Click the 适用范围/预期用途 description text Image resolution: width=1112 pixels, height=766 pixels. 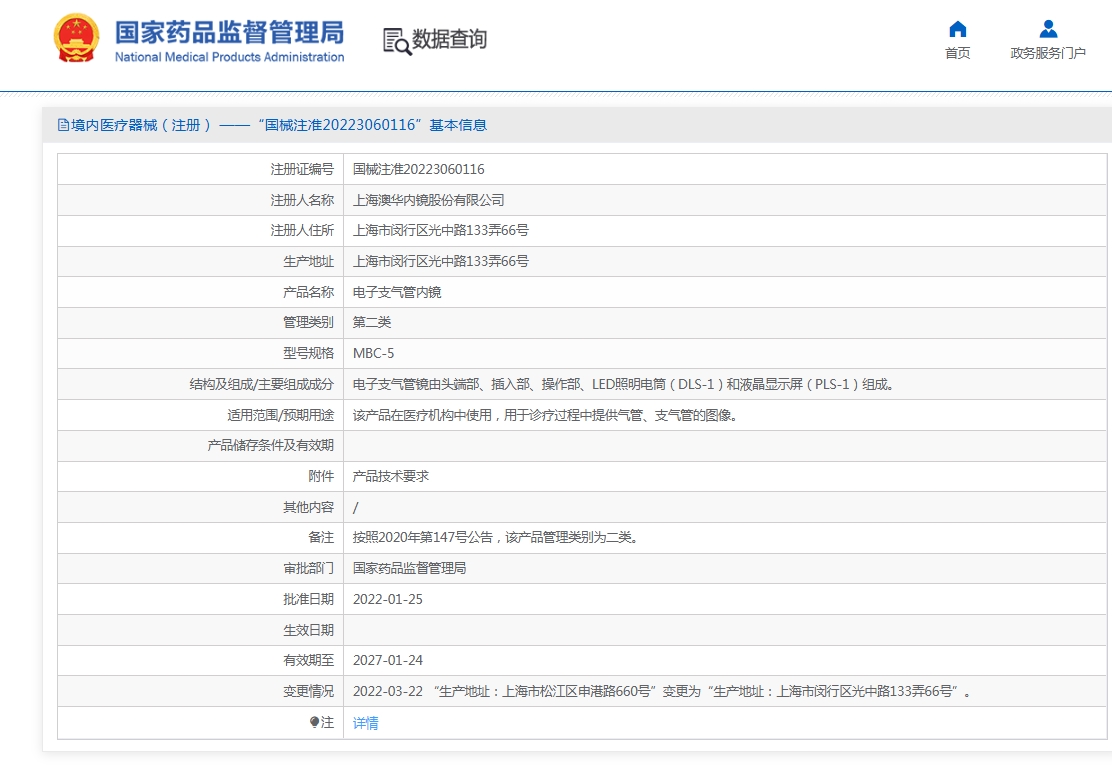(x=545, y=415)
